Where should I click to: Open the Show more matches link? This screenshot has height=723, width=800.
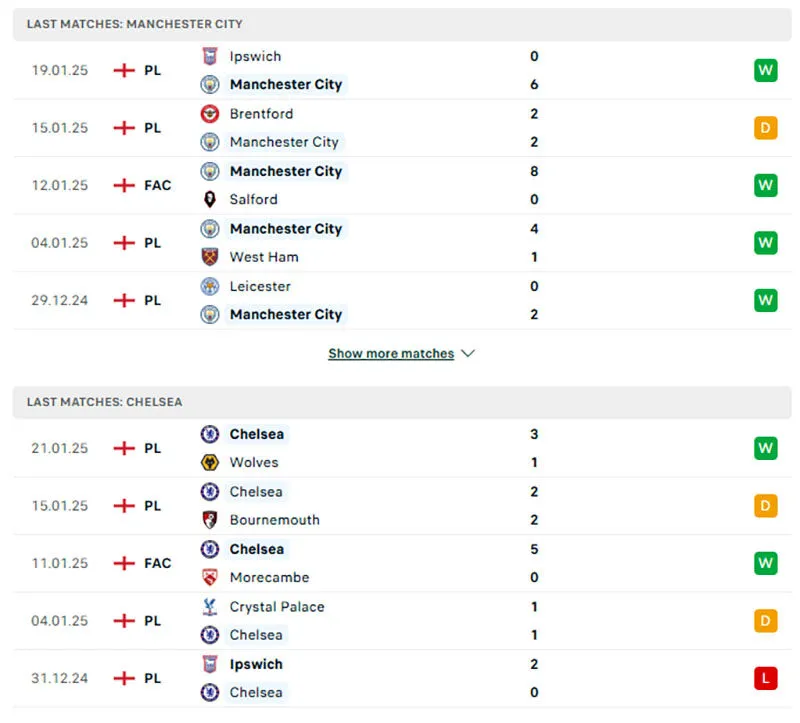click(x=391, y=354)
